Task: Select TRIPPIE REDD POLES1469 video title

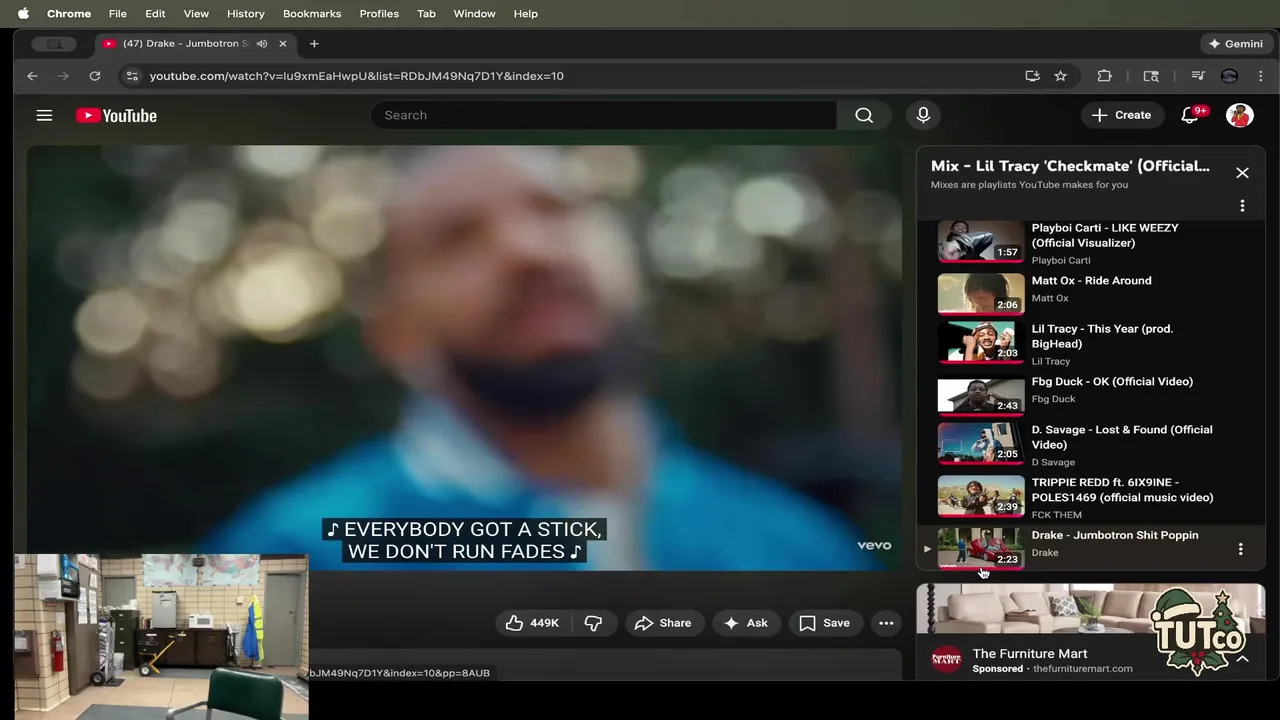Action: pos(1122,490)
